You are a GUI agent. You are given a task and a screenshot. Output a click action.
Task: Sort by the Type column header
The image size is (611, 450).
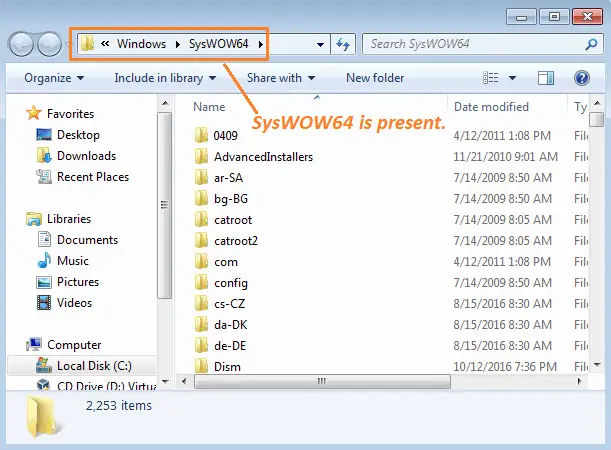point(580,107)
